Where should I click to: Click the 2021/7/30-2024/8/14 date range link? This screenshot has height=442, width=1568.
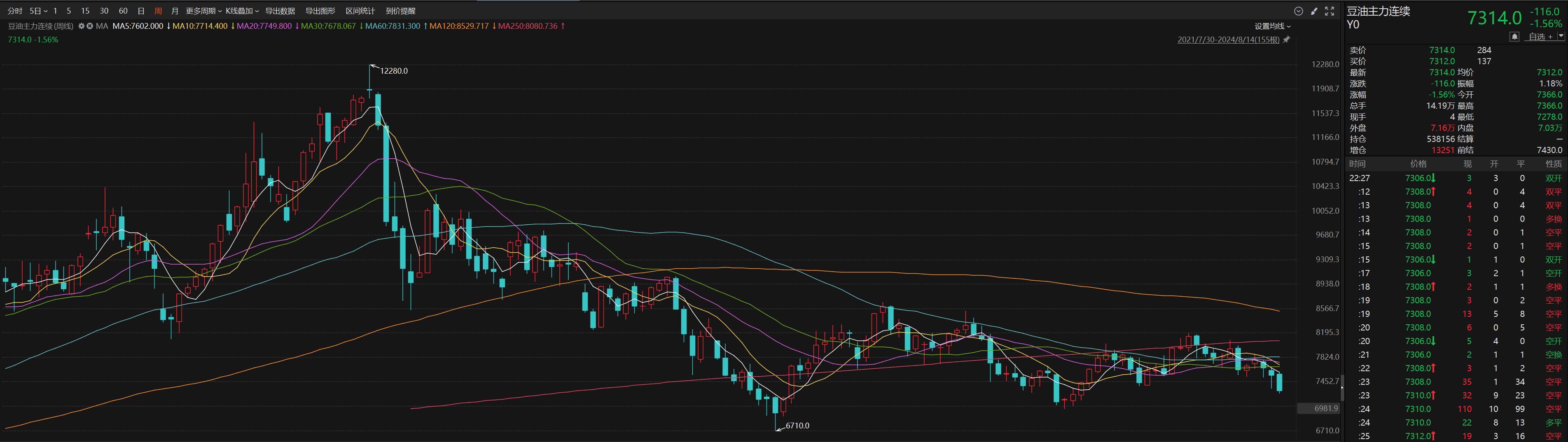click(1228, 40)
